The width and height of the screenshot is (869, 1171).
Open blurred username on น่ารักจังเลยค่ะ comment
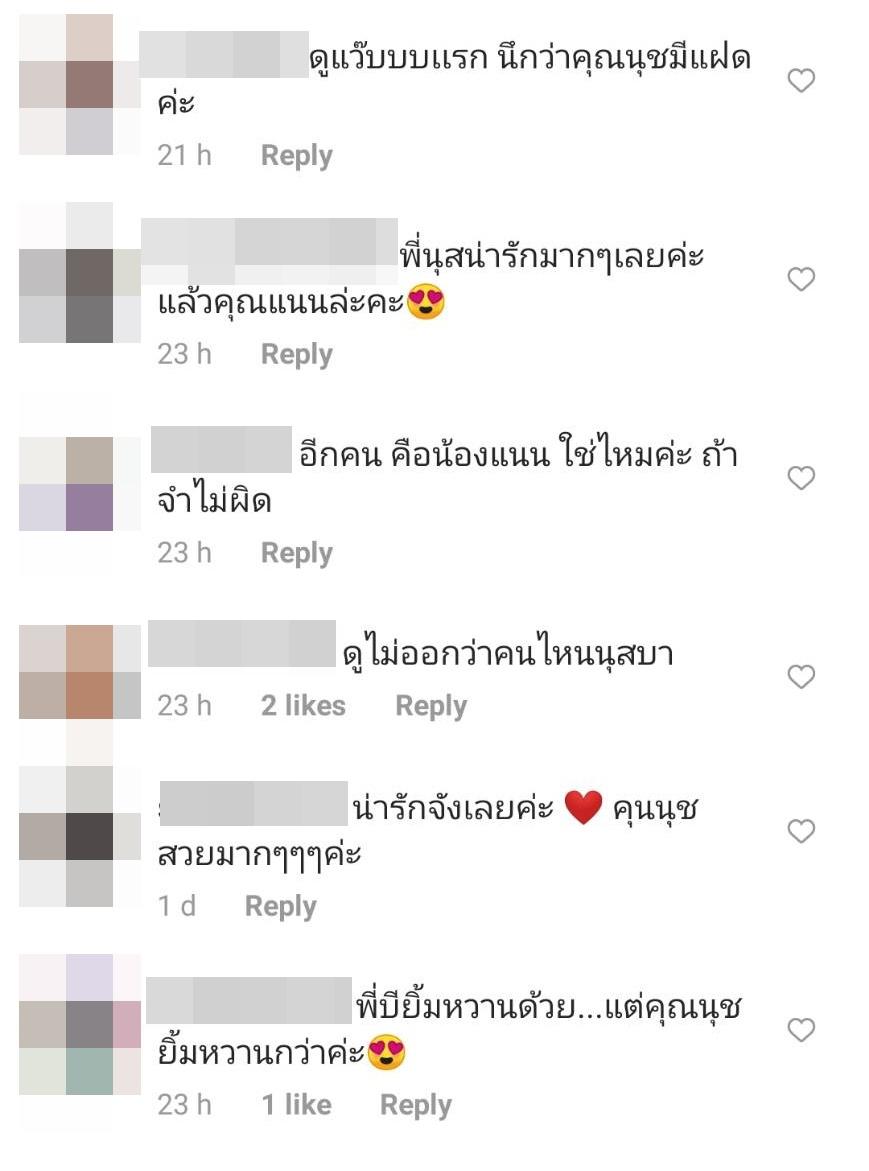254,804
